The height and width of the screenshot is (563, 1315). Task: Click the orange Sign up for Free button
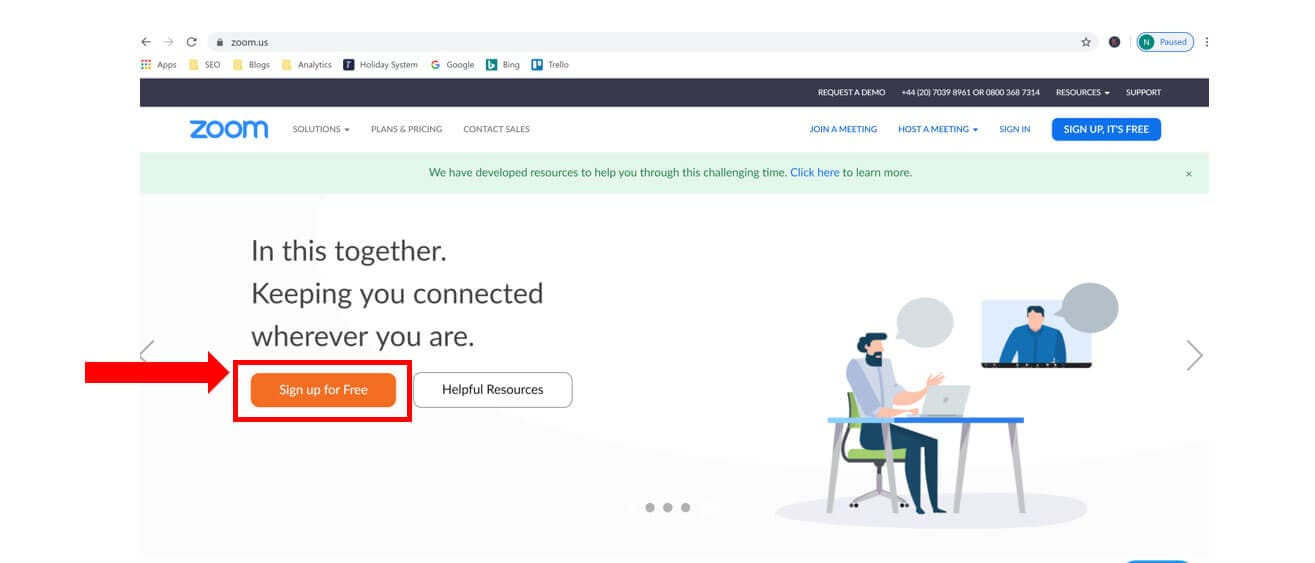pos(323,389)
